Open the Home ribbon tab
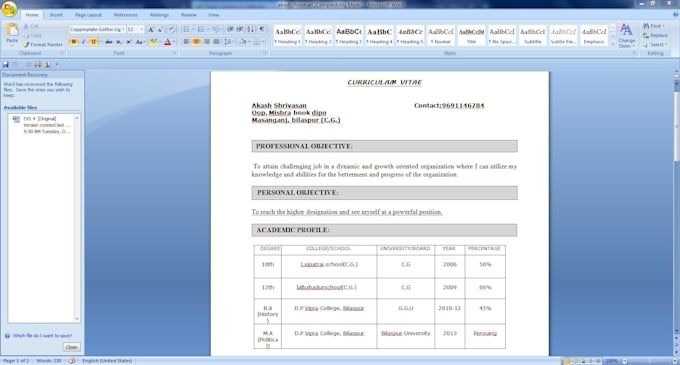The height and width of the screenshot is (365, 680). [x=31, y=15]
